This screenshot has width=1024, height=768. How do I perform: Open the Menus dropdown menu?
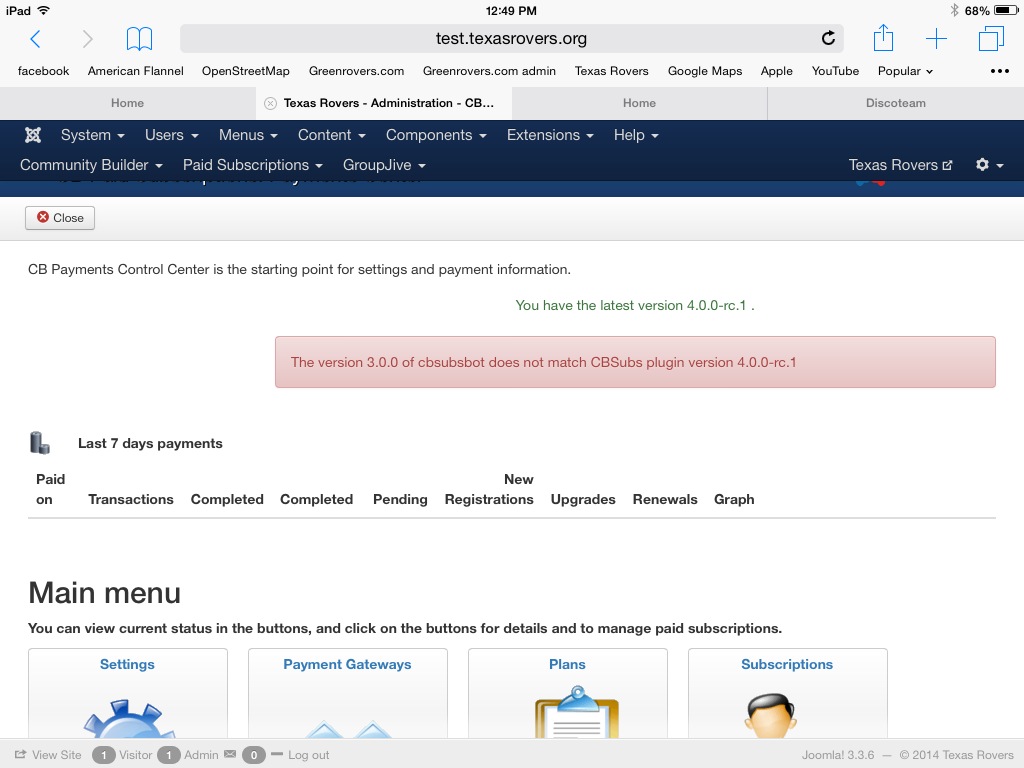[x=248, y=135]
